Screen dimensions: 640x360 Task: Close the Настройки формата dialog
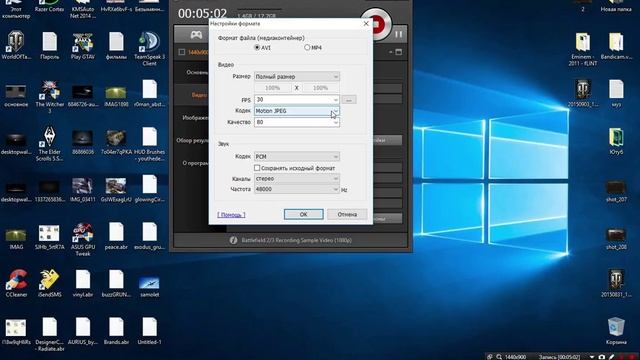click(x=366, y=24)
